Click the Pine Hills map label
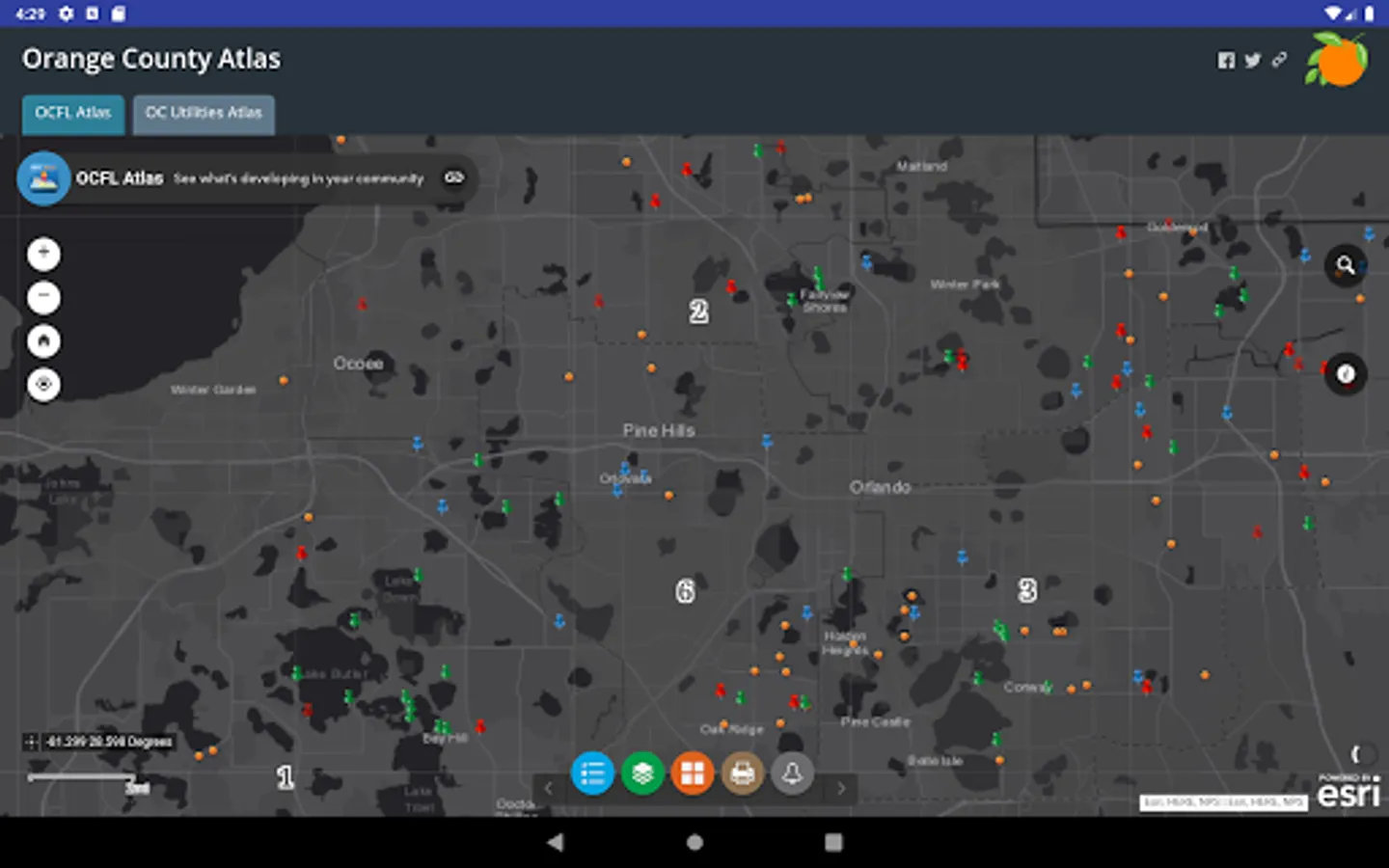This screenshot has width=1389, height=868. (x=659, y=430)
